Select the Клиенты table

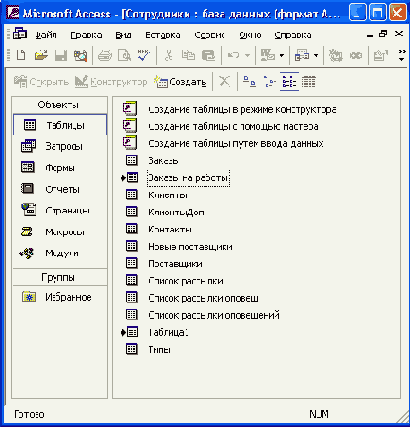tap(168, 195)
